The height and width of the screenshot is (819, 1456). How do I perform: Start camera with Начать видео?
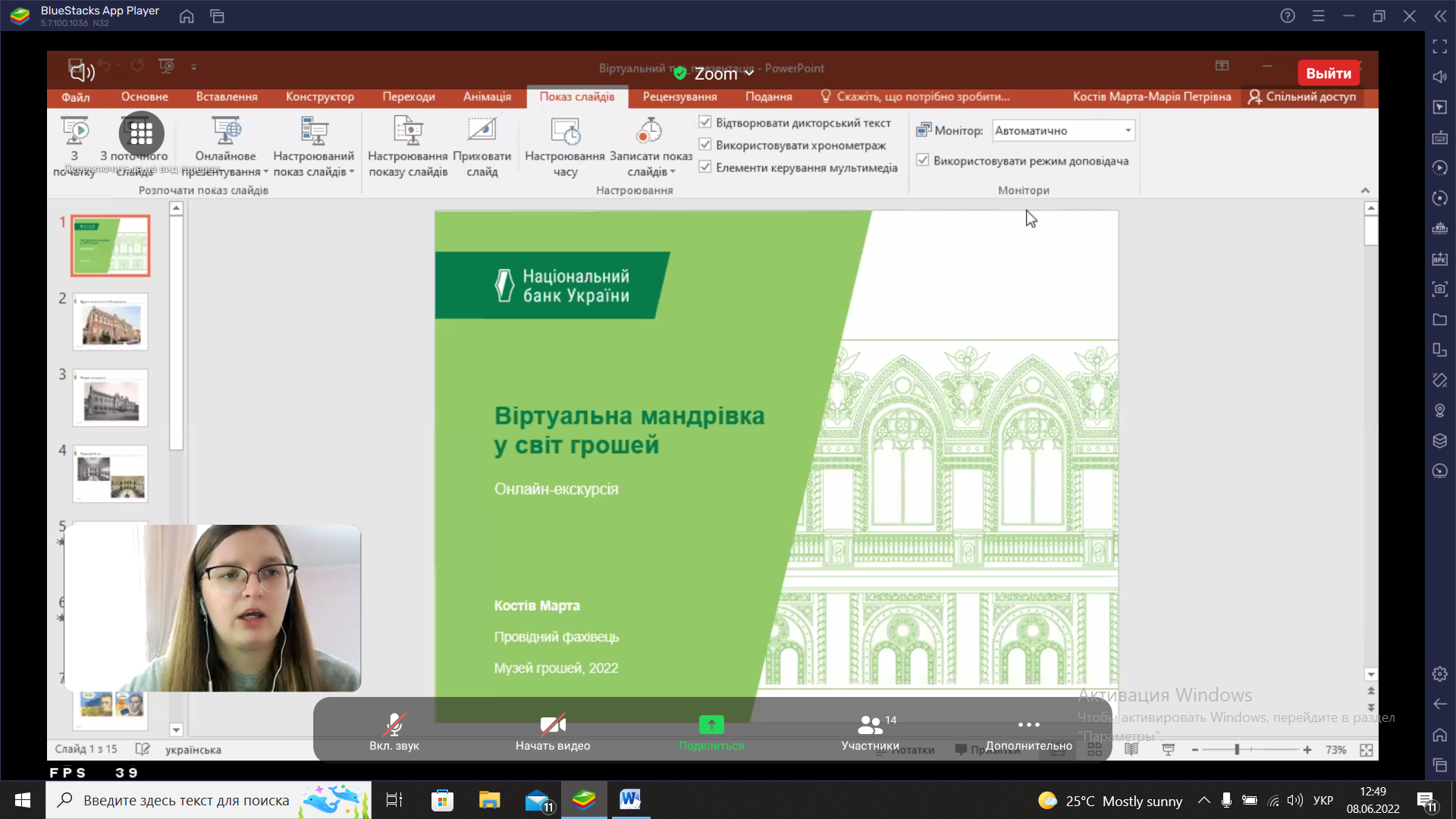(x=553, y=732)
